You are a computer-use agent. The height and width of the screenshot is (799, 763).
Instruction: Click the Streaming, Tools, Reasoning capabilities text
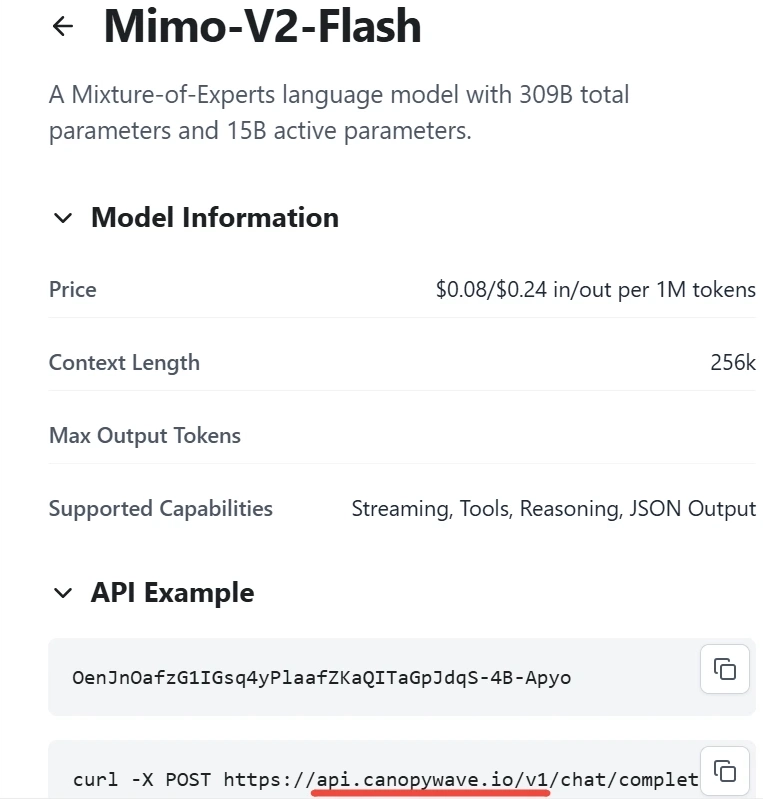553,509
